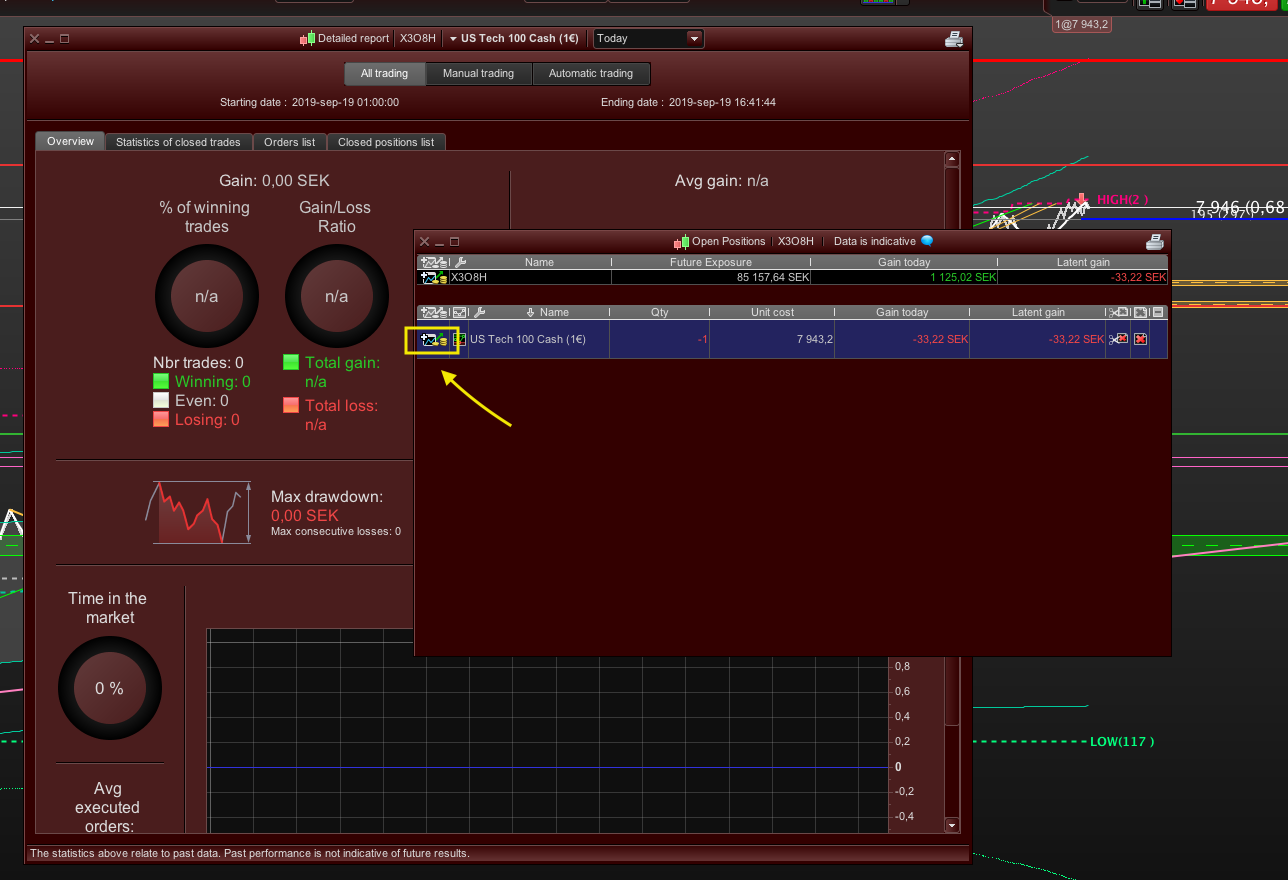This screenshot has height=880, width=1288.
Task: Click the wrench icon in the positions table header
Action: (x=478, y=312)
